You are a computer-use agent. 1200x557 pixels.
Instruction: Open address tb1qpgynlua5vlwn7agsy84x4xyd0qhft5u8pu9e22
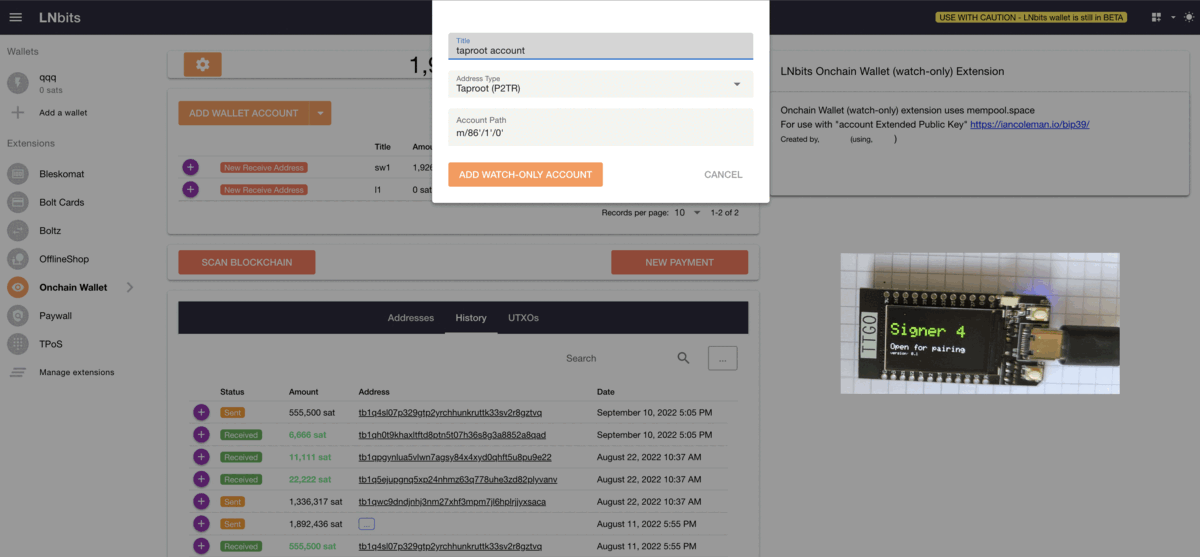(x=455, y=457)
